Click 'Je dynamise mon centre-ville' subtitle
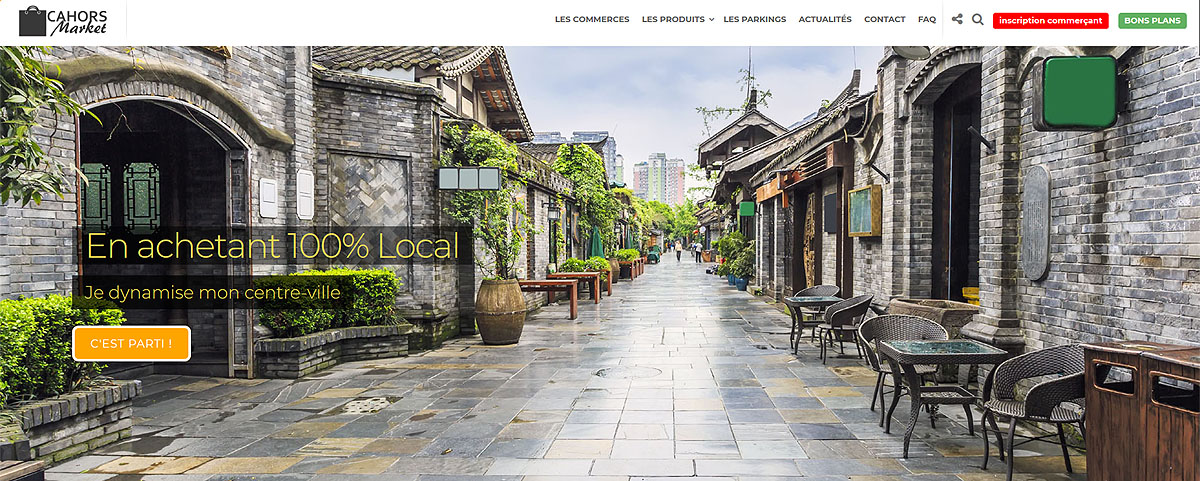Viewport: 1200px width, 481px height. click(x=212, y=293)
